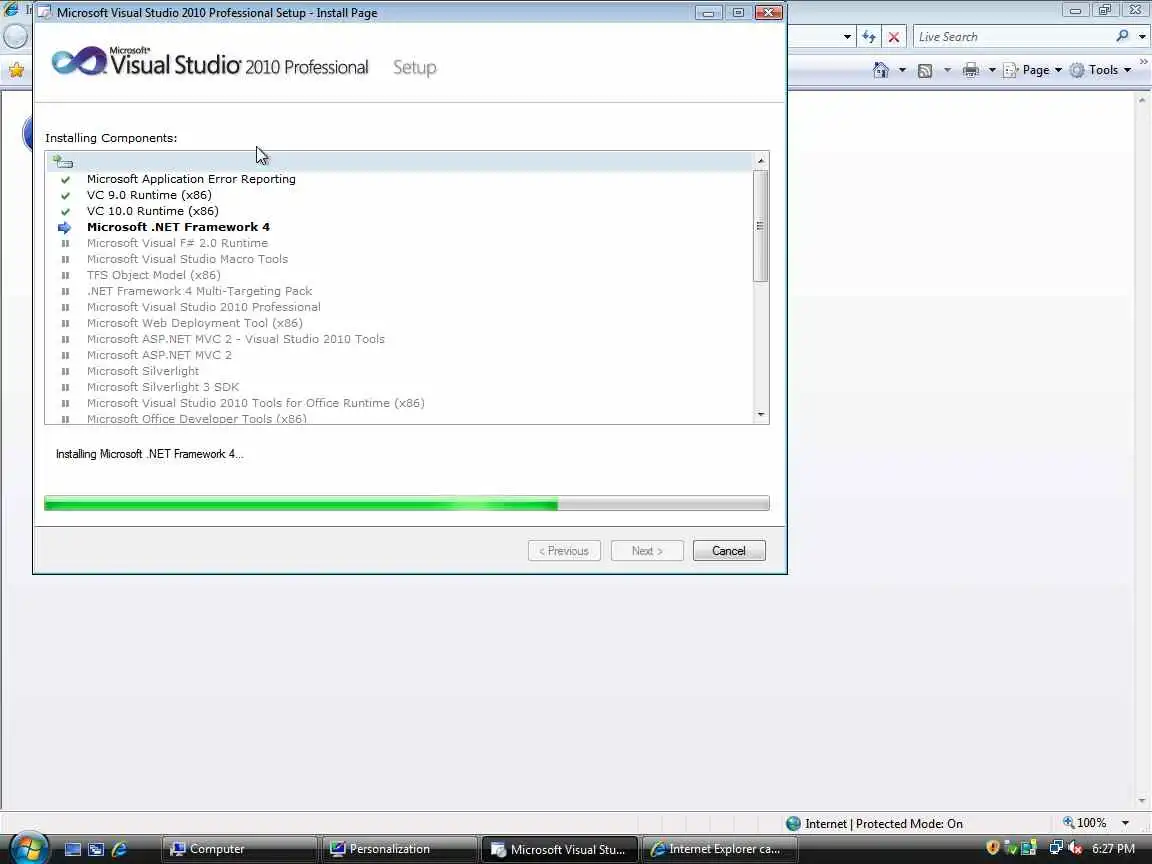Select Microsoft Web Deployment Tool (x86) entry
Viewport: 1152px width, 864px height.
point(195,323)
